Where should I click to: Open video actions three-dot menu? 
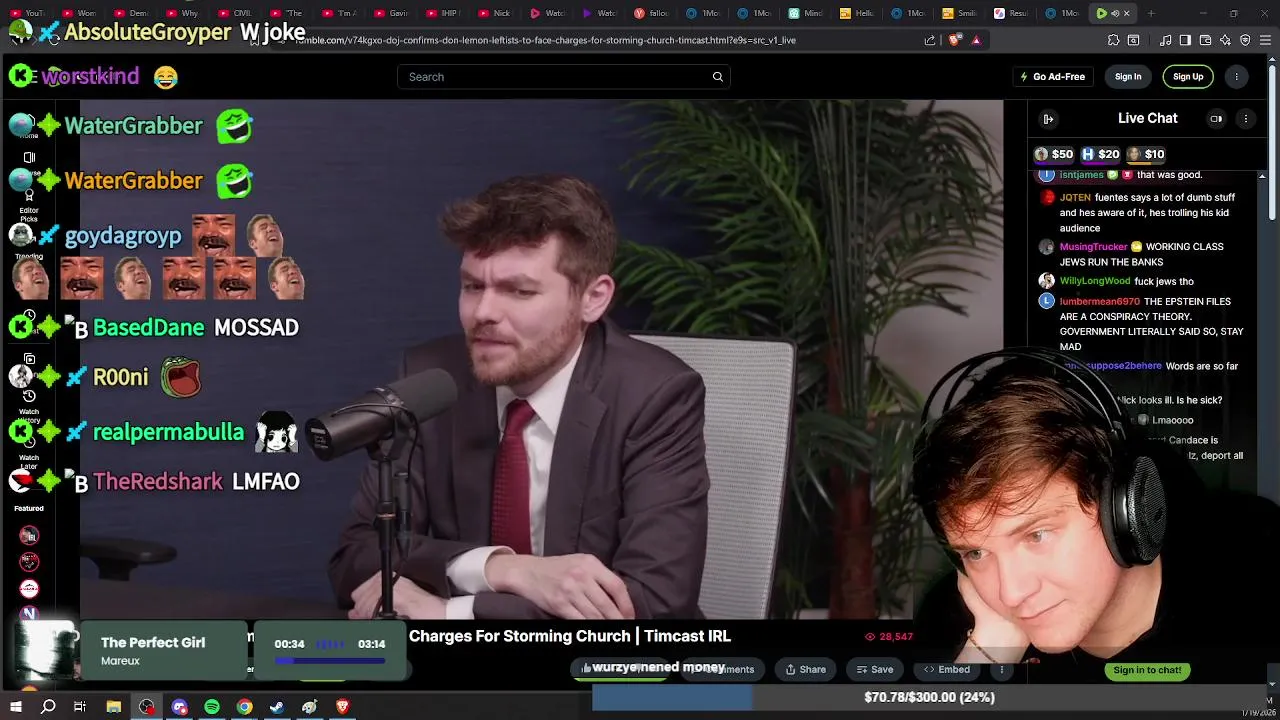1001,670
